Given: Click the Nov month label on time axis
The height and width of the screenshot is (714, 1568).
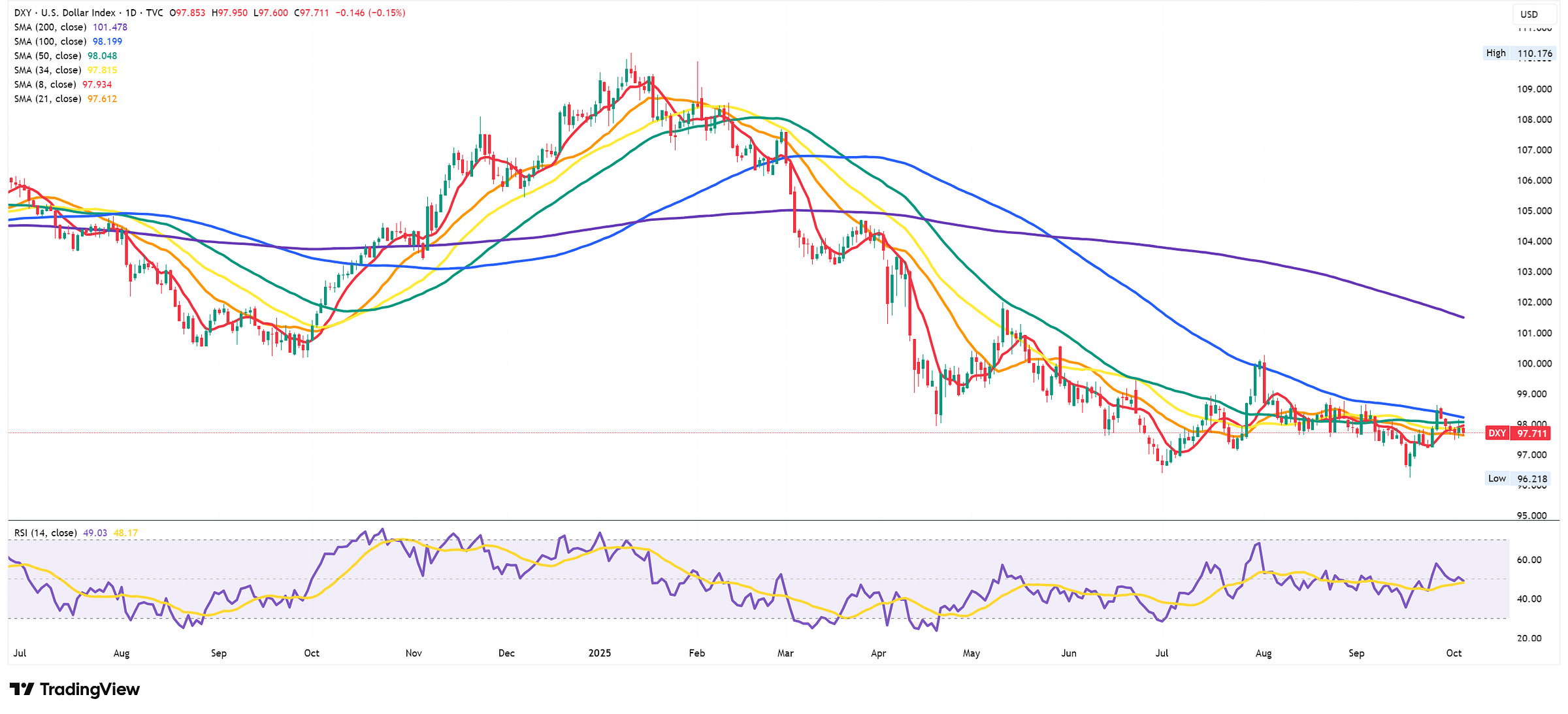Looking at the screenshot, I should 414,653.
